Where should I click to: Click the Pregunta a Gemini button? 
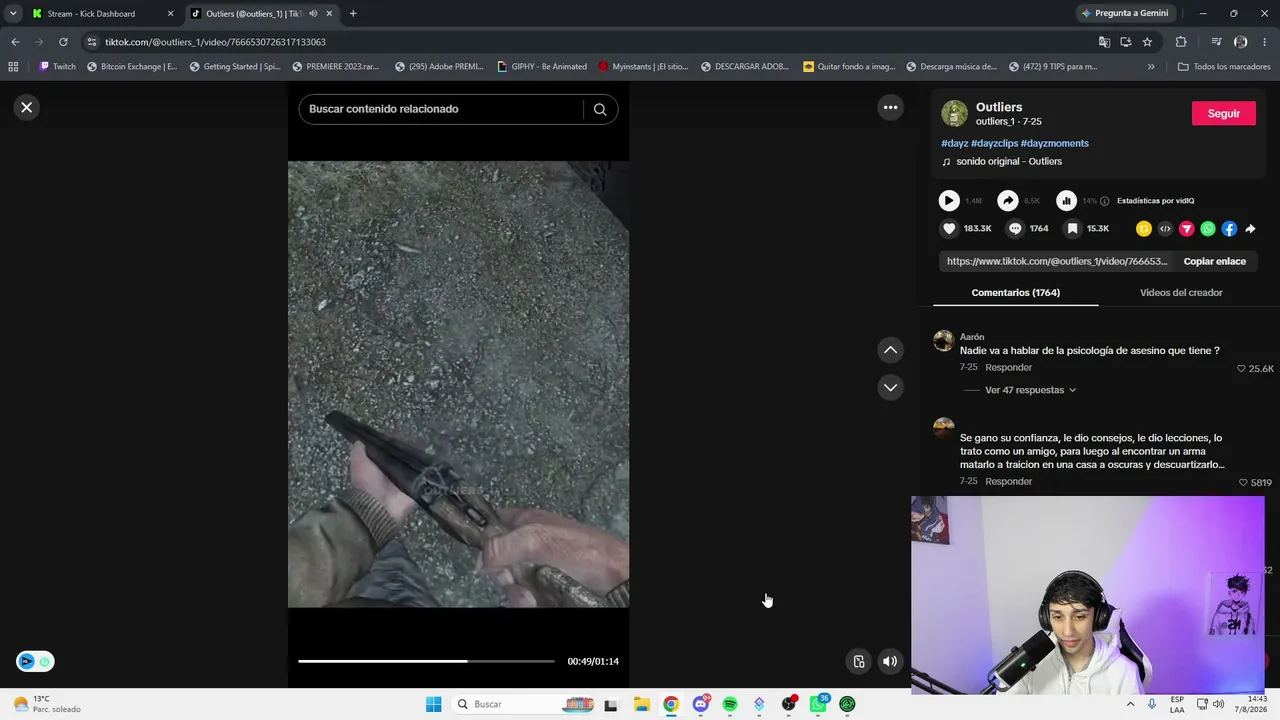click(x=1124, y=13)
